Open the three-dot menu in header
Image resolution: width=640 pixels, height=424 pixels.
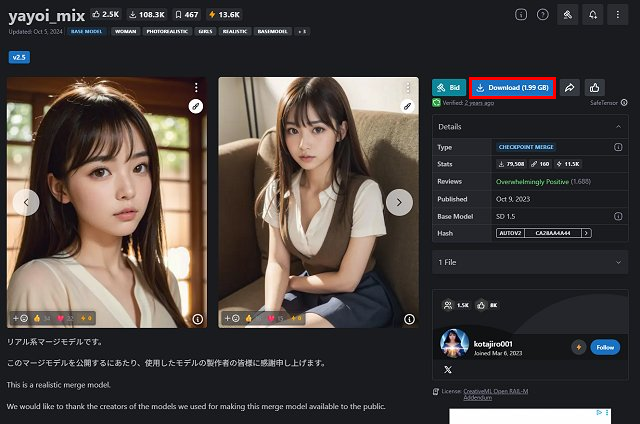[618, 15]
